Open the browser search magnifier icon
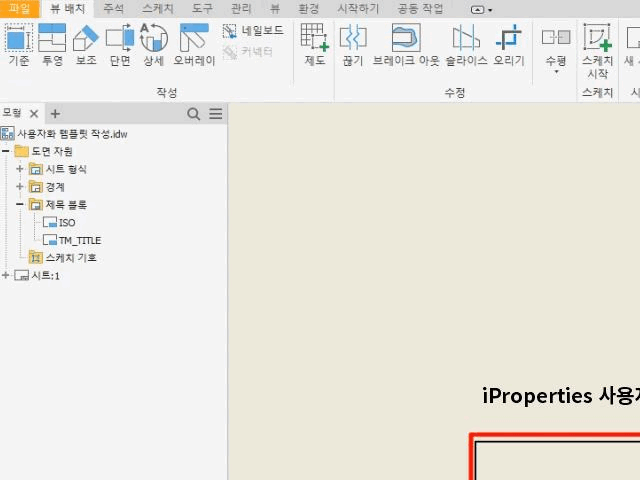 pyautogui.click(x=193, y=114)
